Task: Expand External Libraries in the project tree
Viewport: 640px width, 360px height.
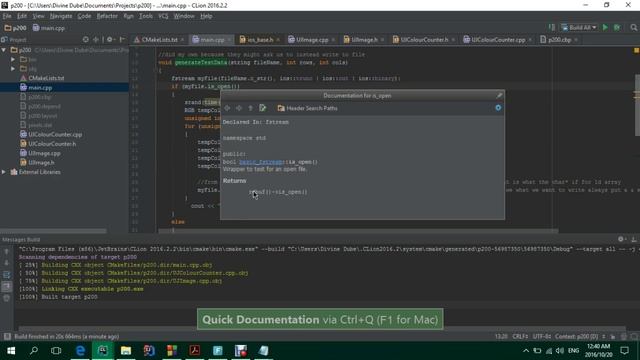Action: [4, 172]
